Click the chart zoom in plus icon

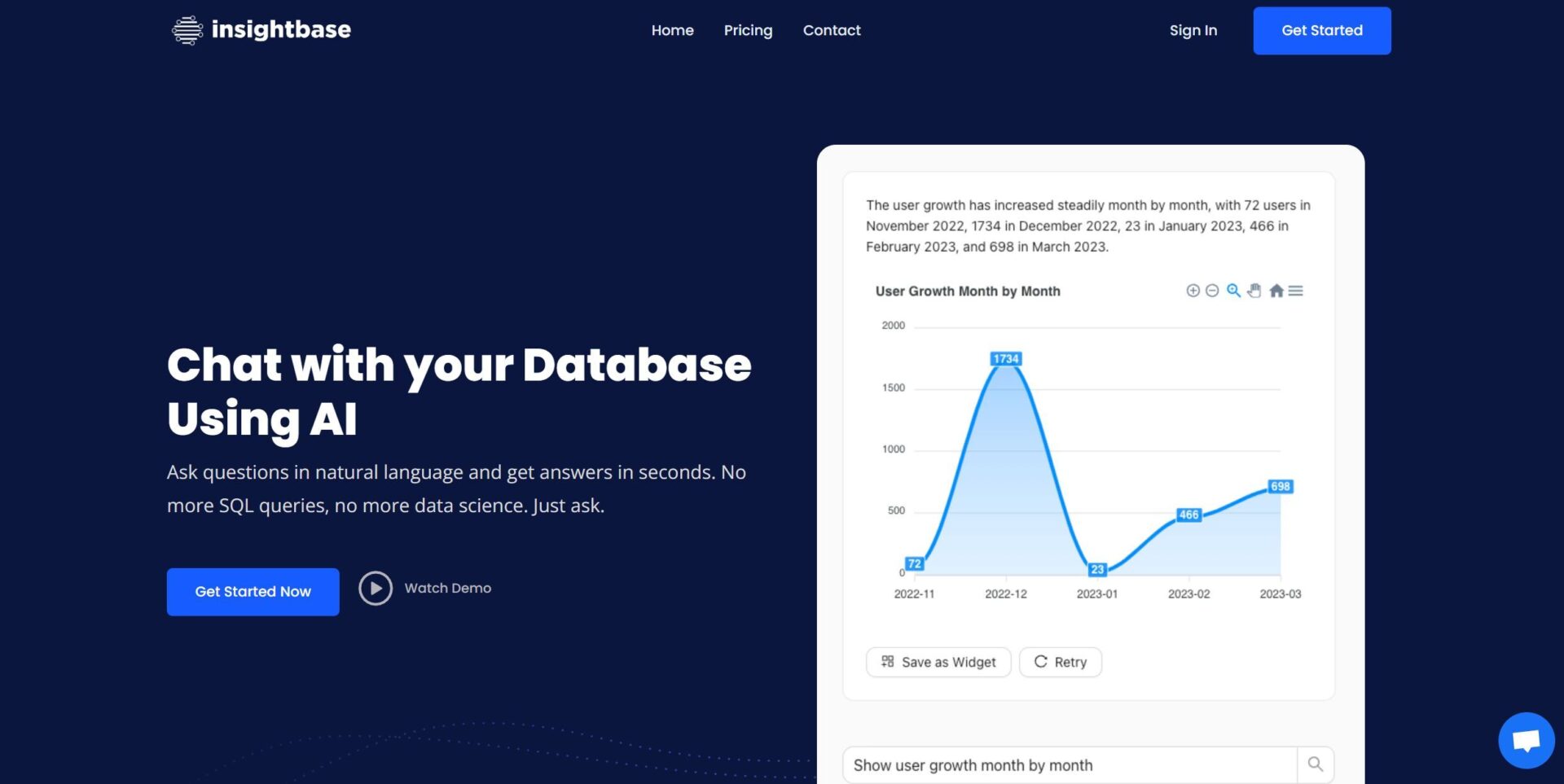click(x=1193, y=291)
